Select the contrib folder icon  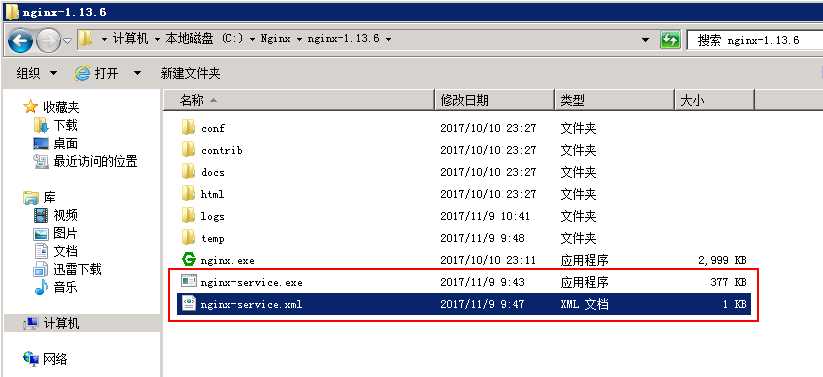tap(188, 150)
